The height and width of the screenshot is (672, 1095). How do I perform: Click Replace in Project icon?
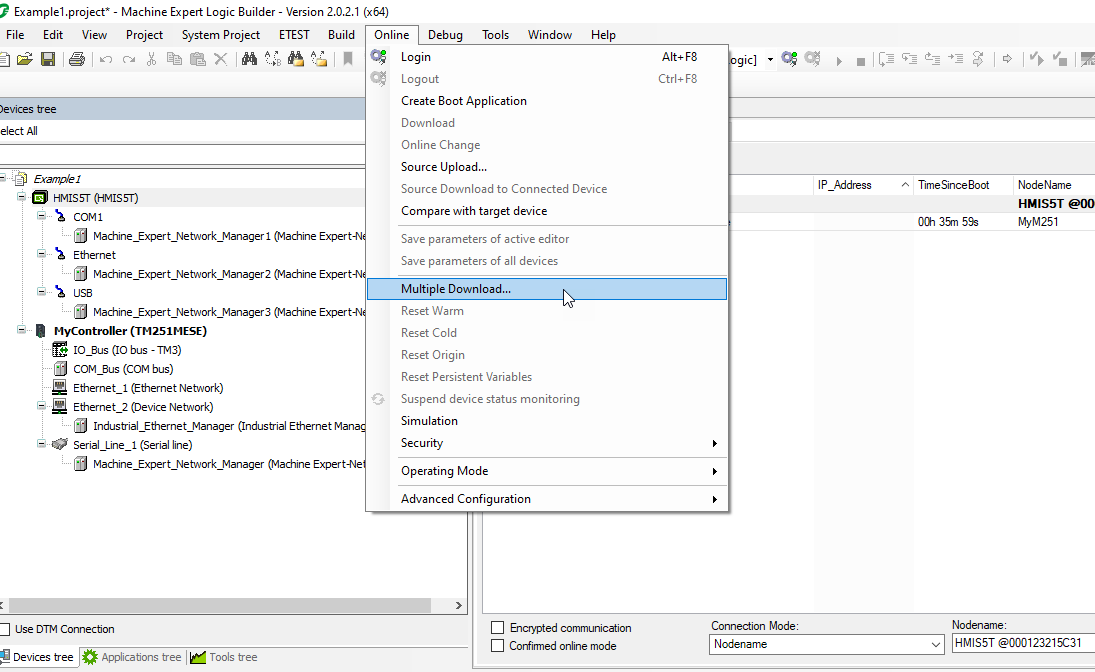[x=319, y=59]
